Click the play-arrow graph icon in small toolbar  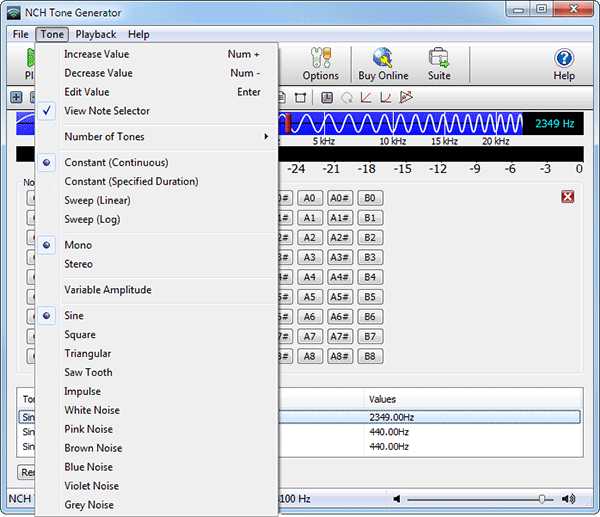coord(406,97)
